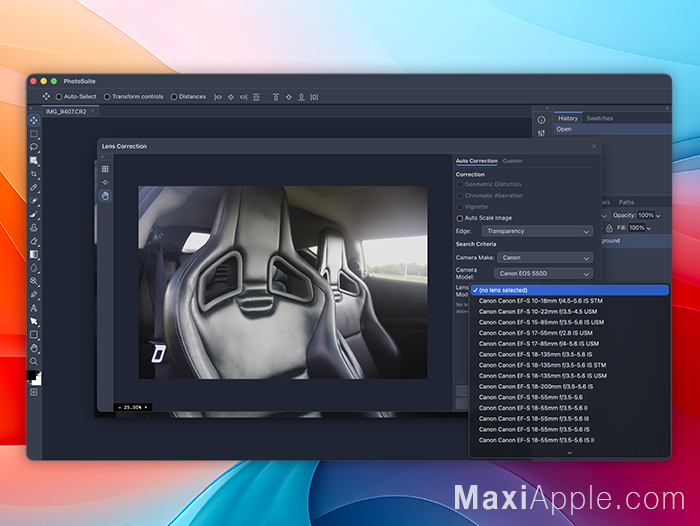Select the Lasso tool
Viewport: 700px width, 526px height.
point(34,147)
